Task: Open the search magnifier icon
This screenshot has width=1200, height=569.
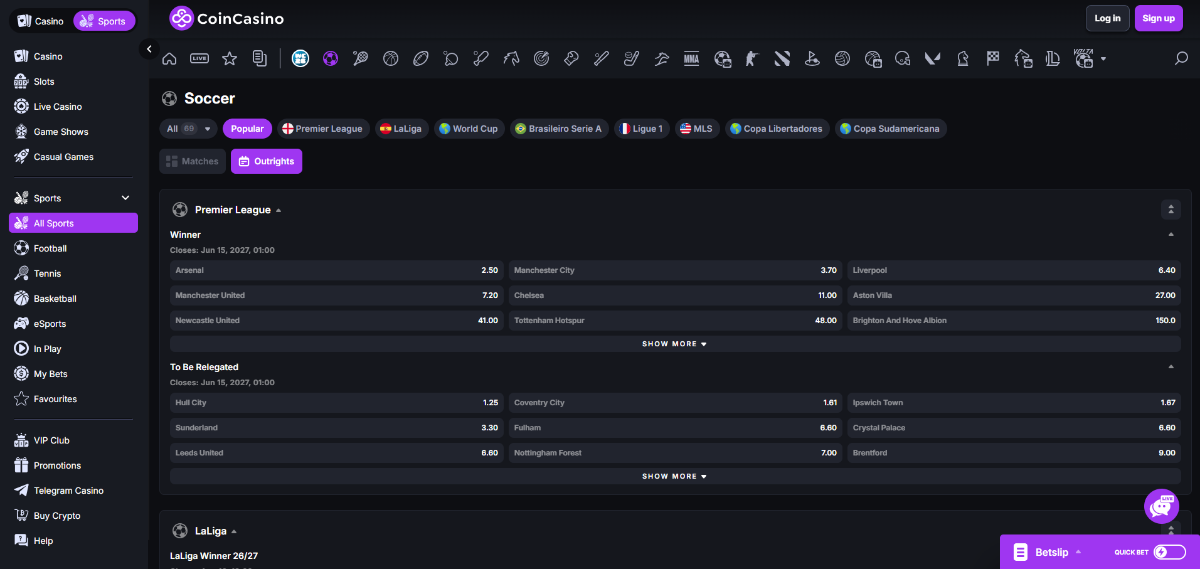Action: click(x=1181, y=59)
